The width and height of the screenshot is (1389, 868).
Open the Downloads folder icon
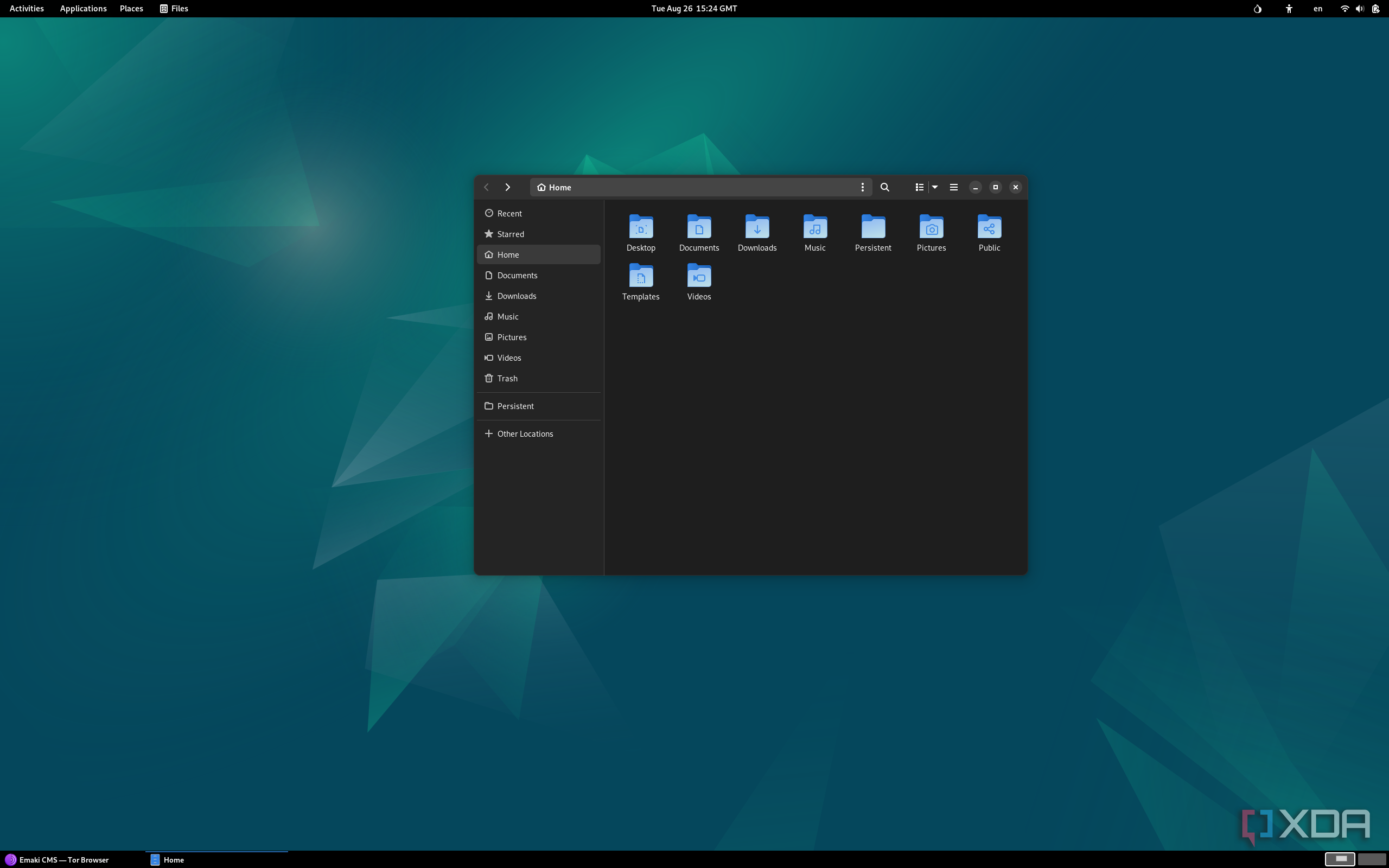pyautogui.click(x=756, y=227)
